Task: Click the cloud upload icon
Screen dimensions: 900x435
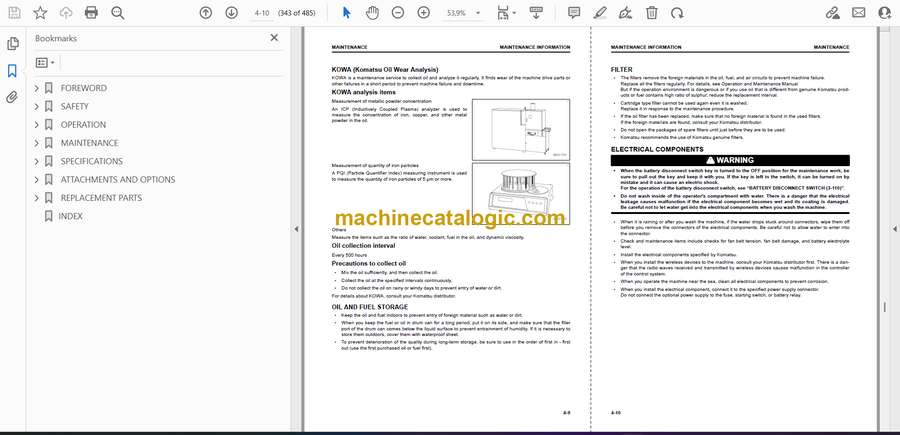Action: pyautogui.click(x=66, y=13)
